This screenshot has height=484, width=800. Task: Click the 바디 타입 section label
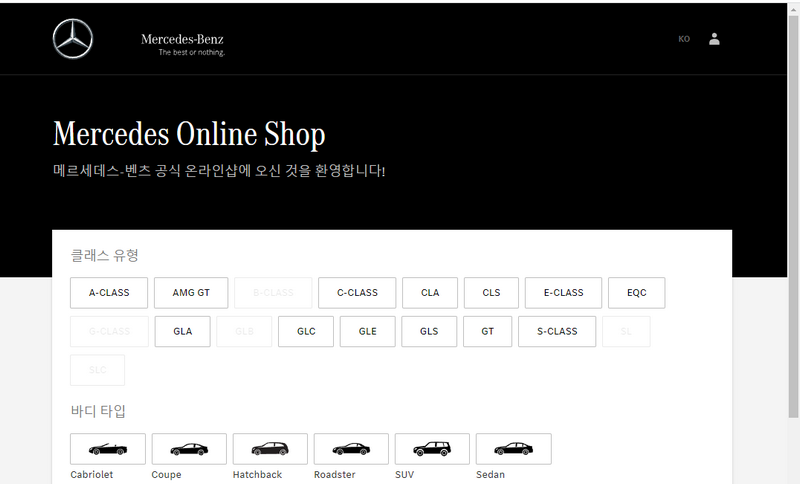98,411
